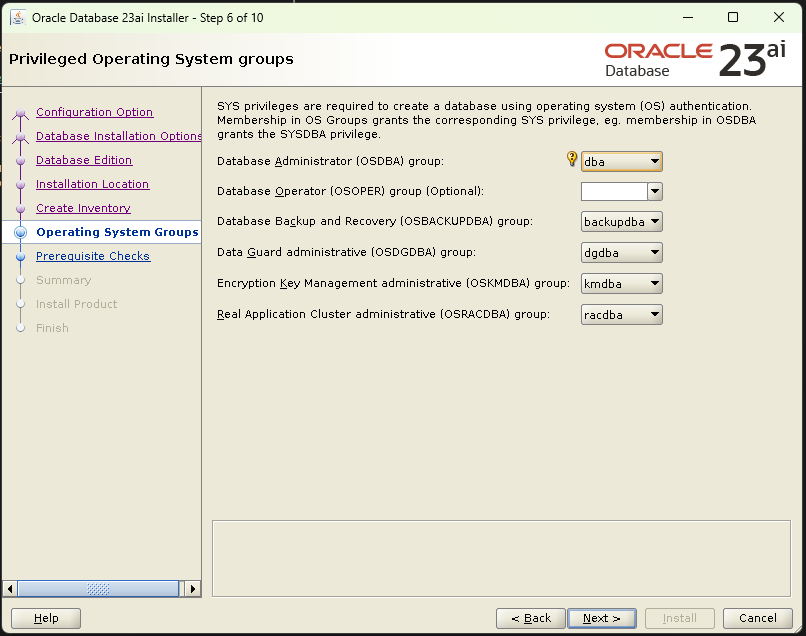Click the Summary step circle in the progress train
The width and height of the screenshot is (806, 636).
[x=20, y=280]
